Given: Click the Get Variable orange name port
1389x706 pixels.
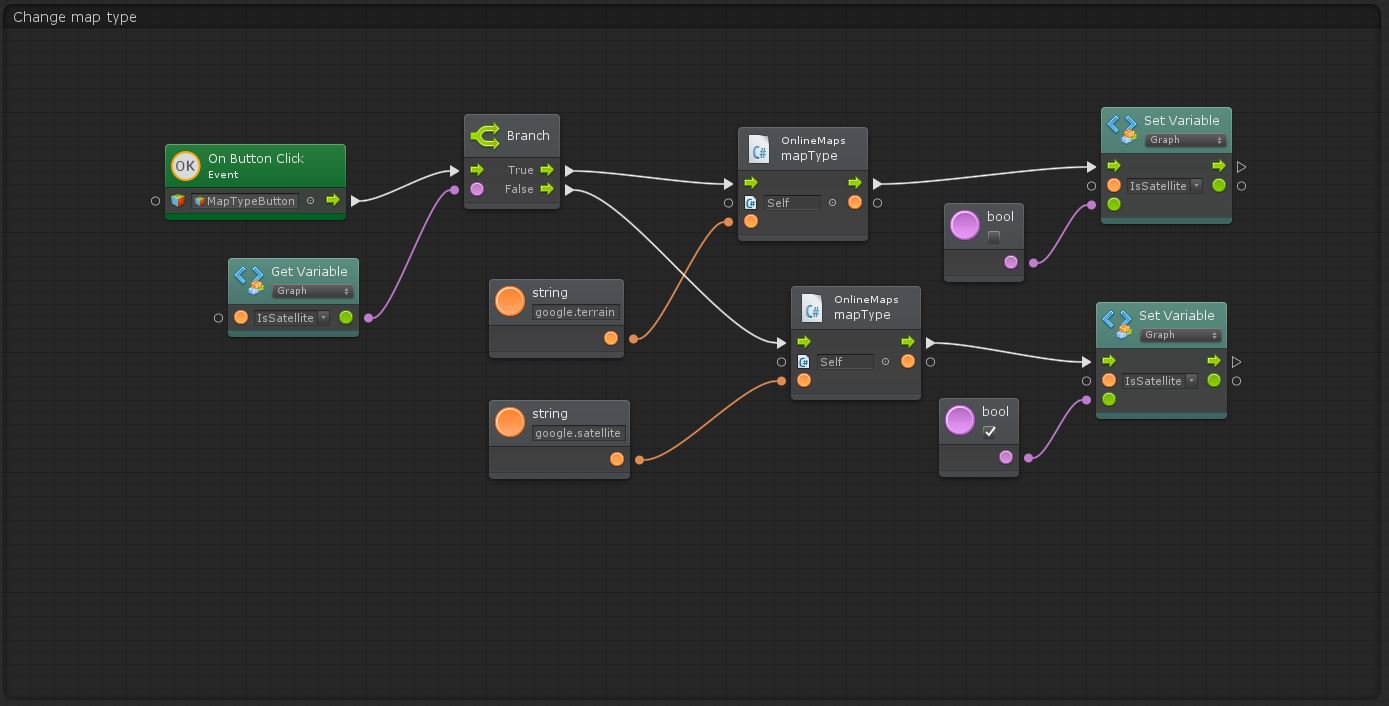Looking at the screenshot, I should pyautogui.click(x=241, y=318).
